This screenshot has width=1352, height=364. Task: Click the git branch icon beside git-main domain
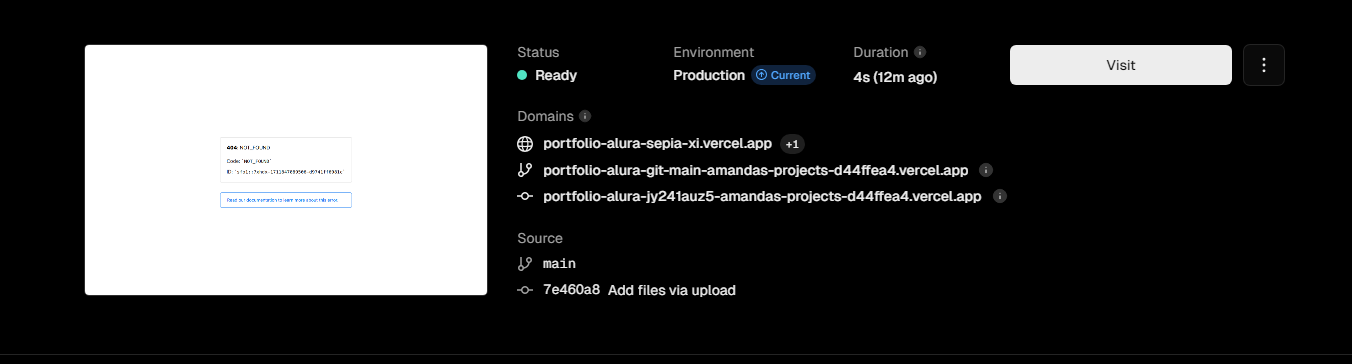coord(525,170)
